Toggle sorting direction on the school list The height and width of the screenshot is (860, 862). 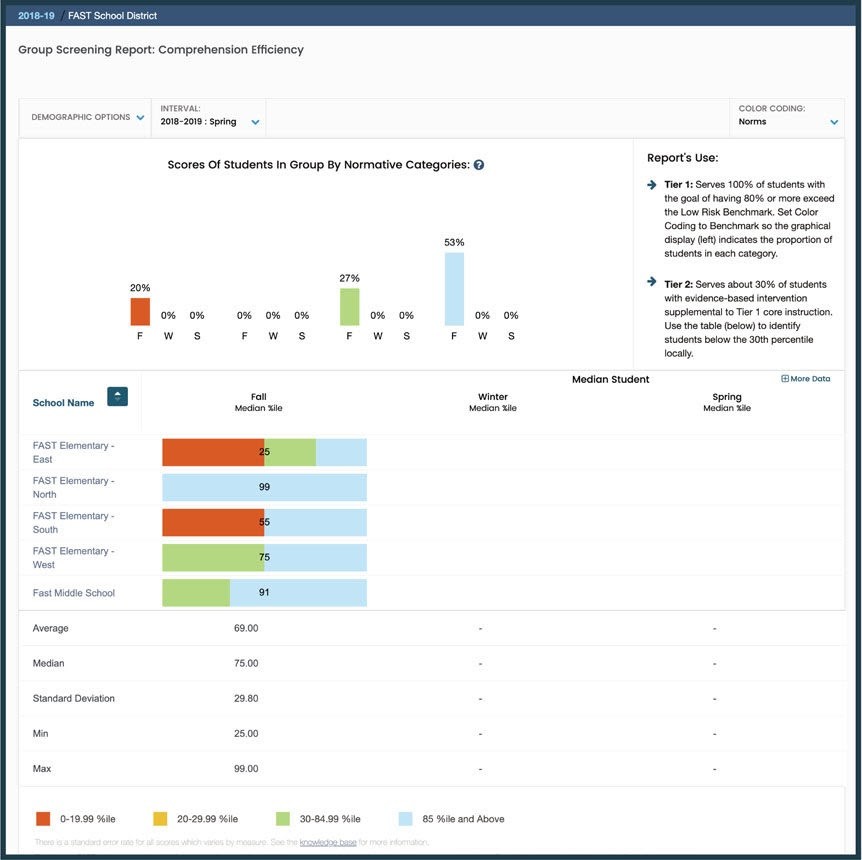click(117, 396)
